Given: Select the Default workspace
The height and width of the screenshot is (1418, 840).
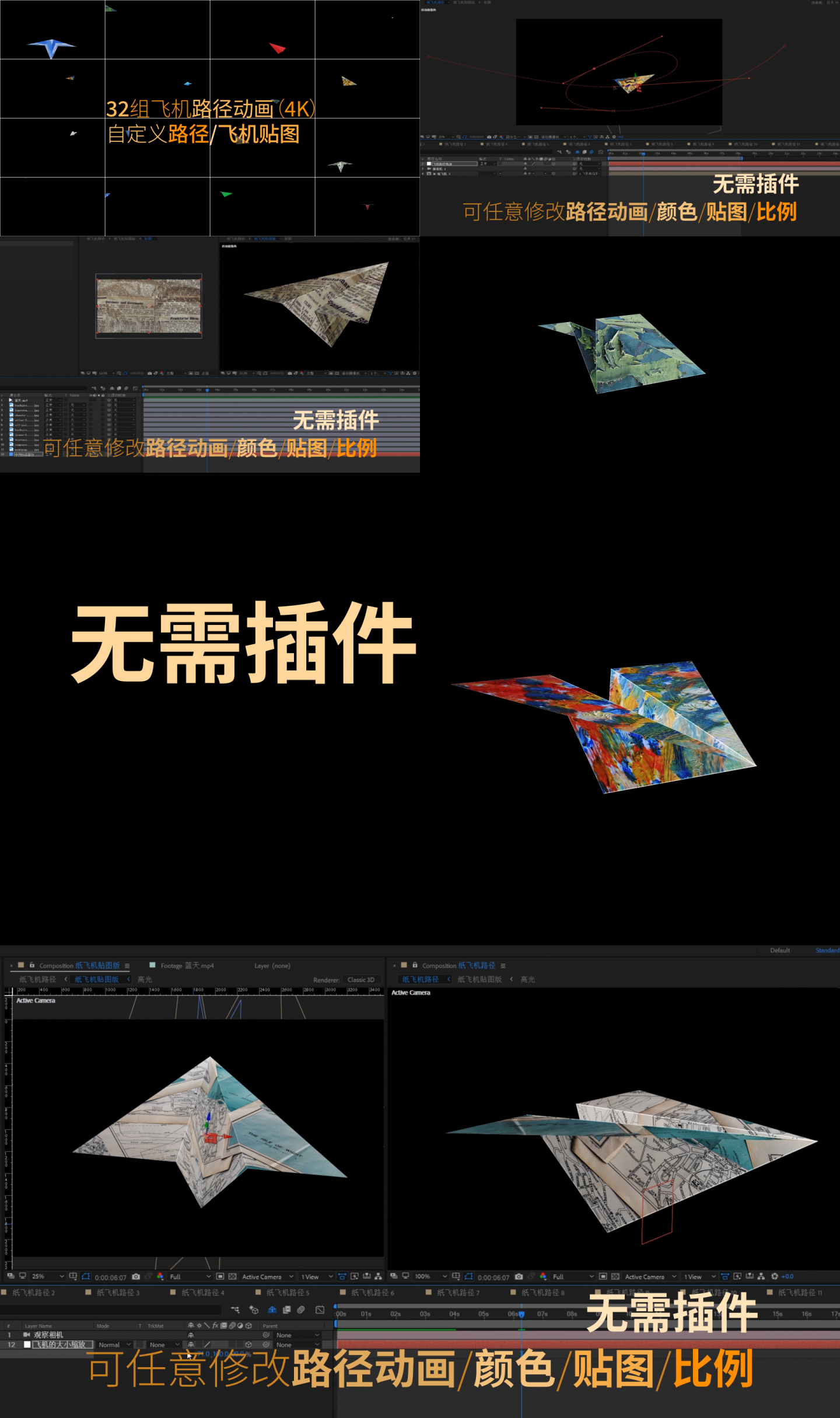Looking at the screenshot, I should (780, 951).
